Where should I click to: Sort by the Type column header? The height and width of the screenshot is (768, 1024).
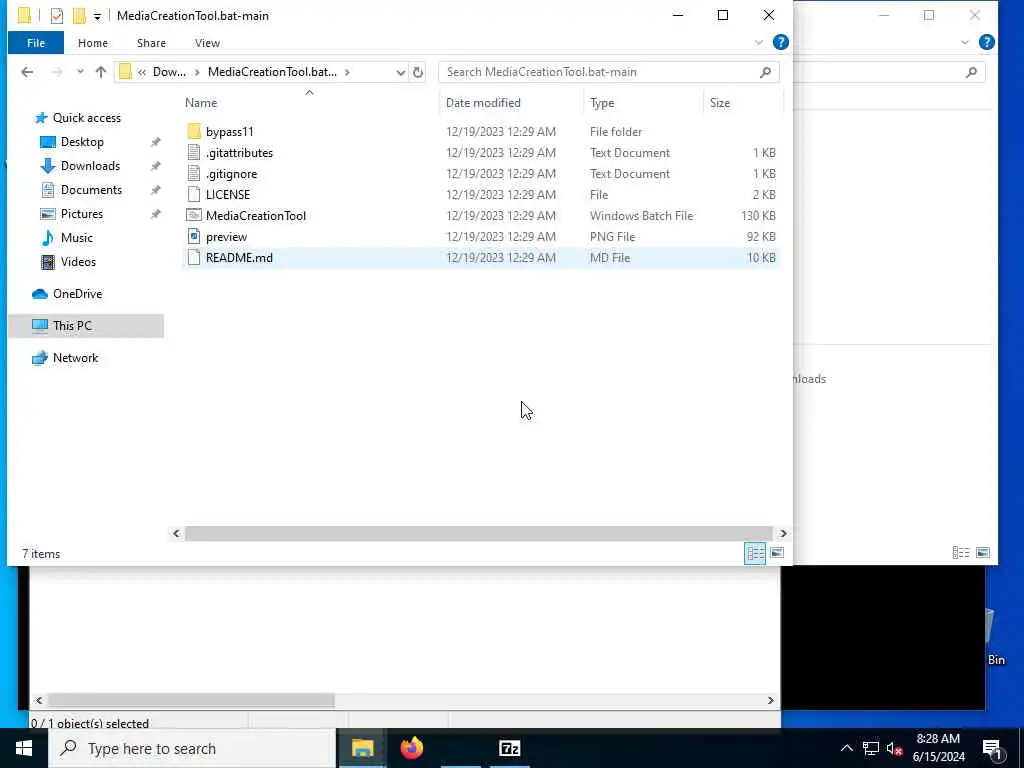[x=601, y=103]
